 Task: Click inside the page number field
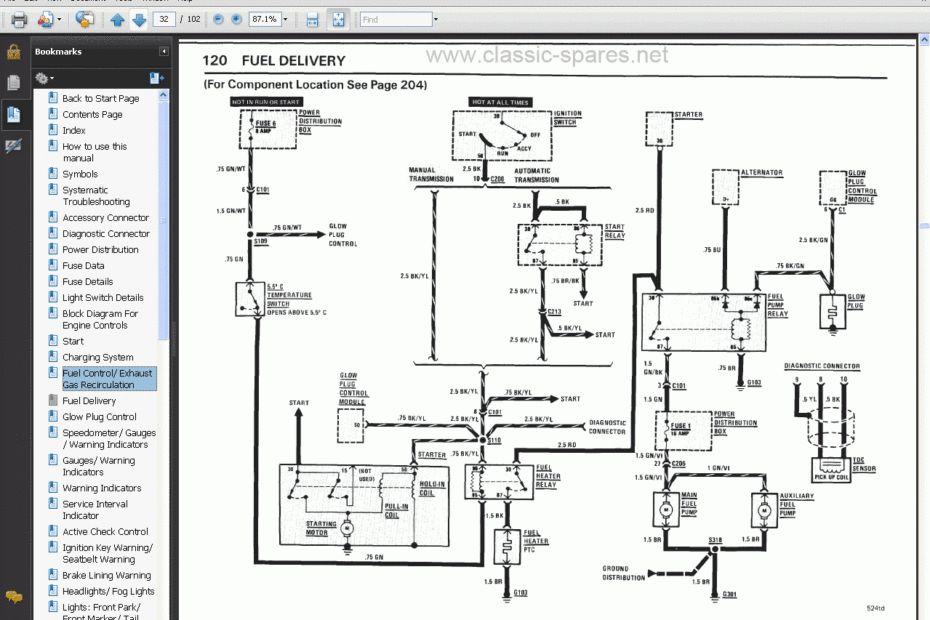coord(163,18)
